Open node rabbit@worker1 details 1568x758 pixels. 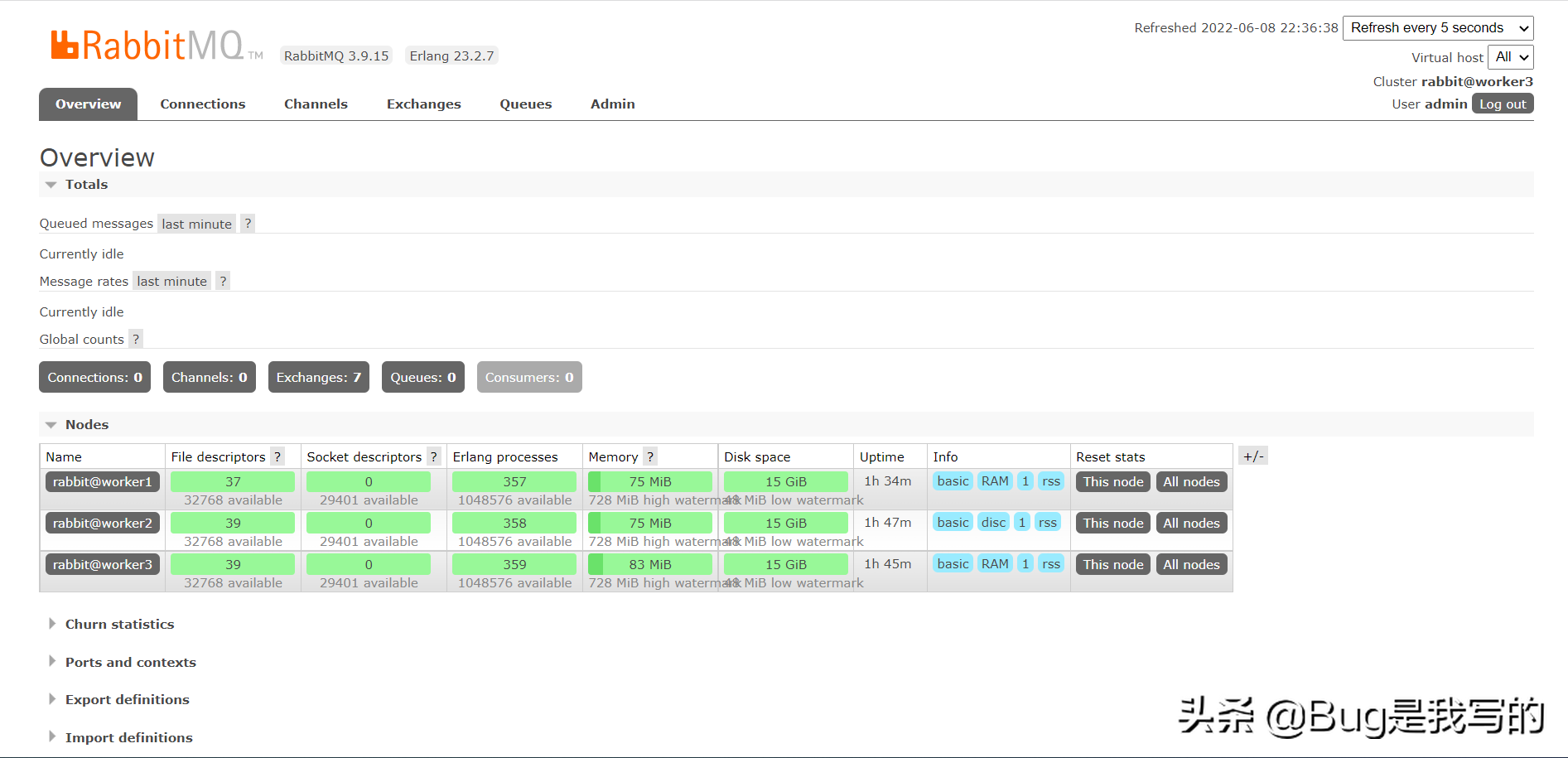pyautogui.click(x=103, y=481)
